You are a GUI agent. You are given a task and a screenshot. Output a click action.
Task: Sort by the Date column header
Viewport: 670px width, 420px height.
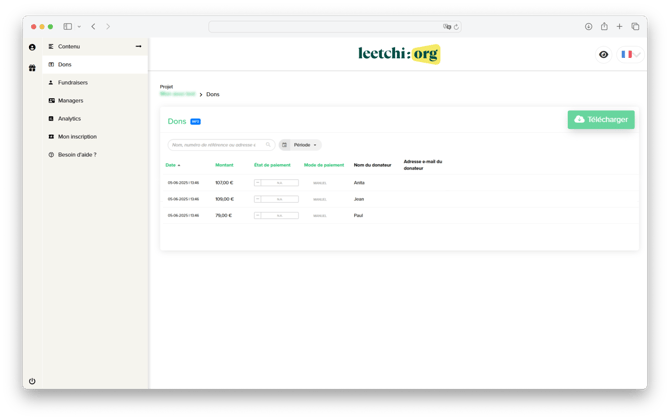[172, 165]
